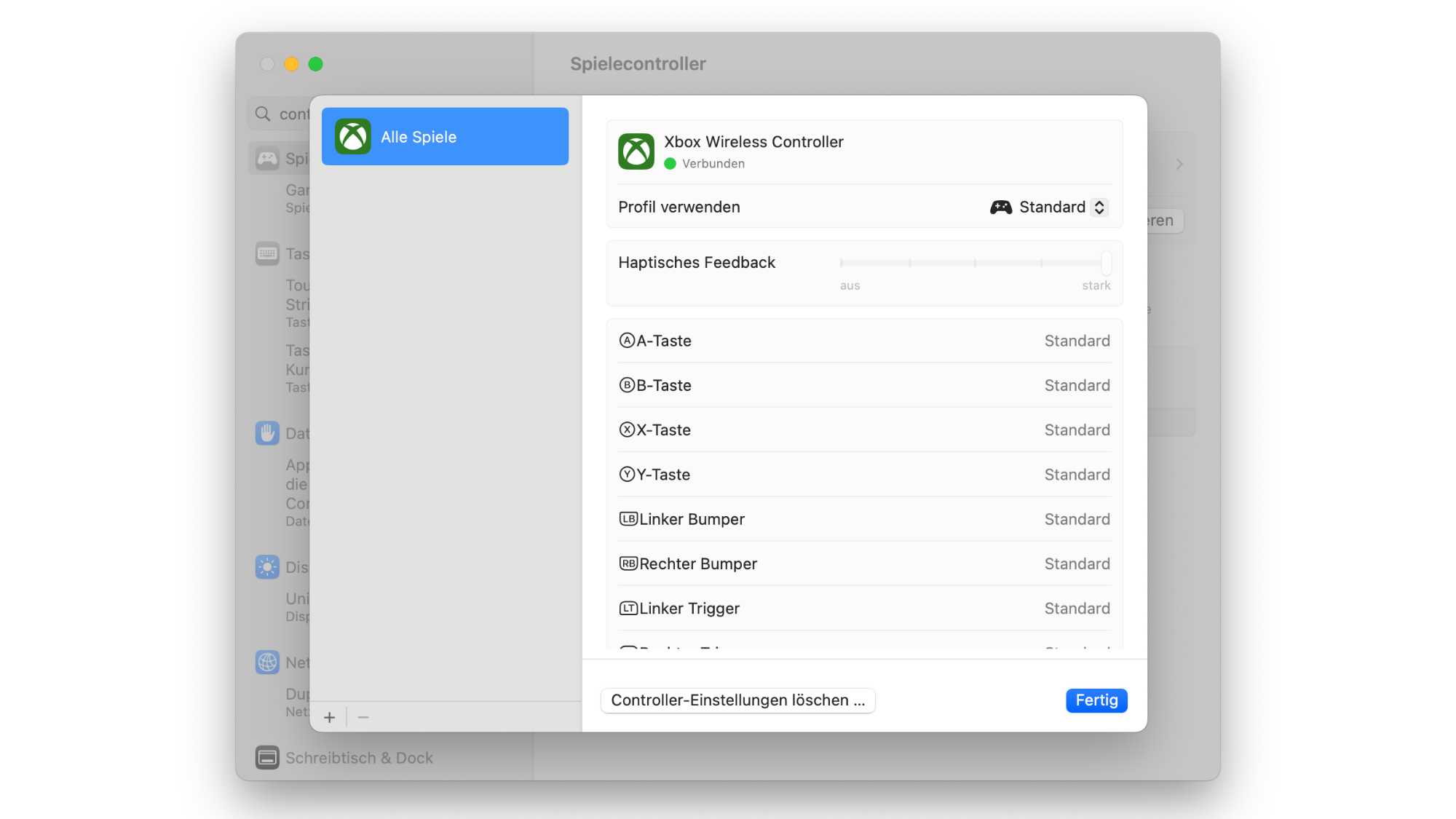Click the X-Taste button icon

(627, 430)
